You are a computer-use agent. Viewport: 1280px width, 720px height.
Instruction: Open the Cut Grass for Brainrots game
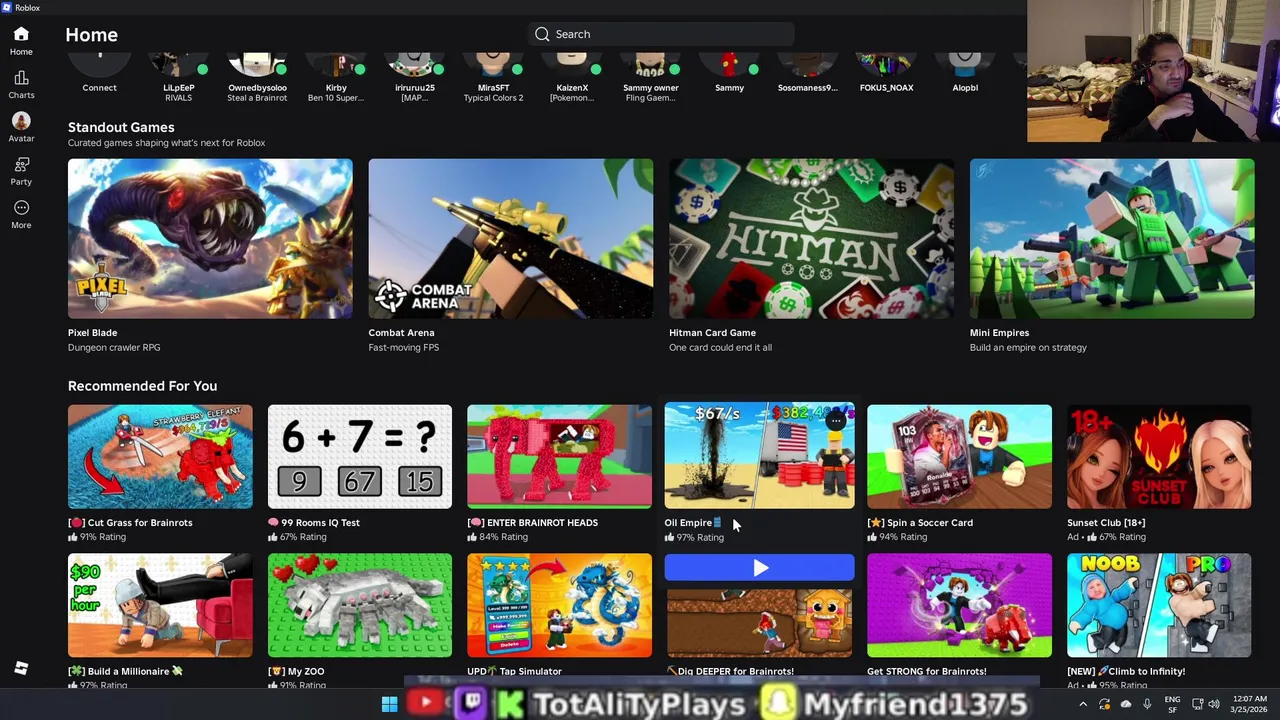pyautogui.click(x=160, y=457)
